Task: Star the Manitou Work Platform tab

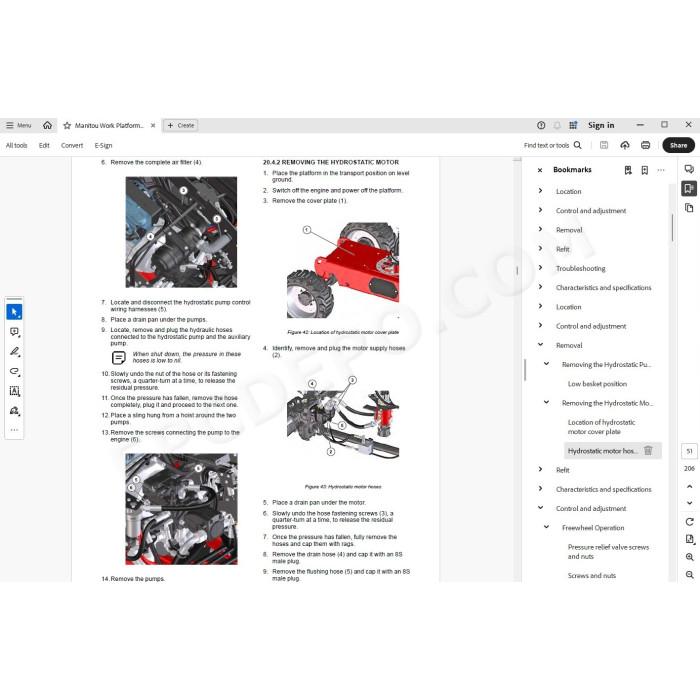Action: click(67, 125)
